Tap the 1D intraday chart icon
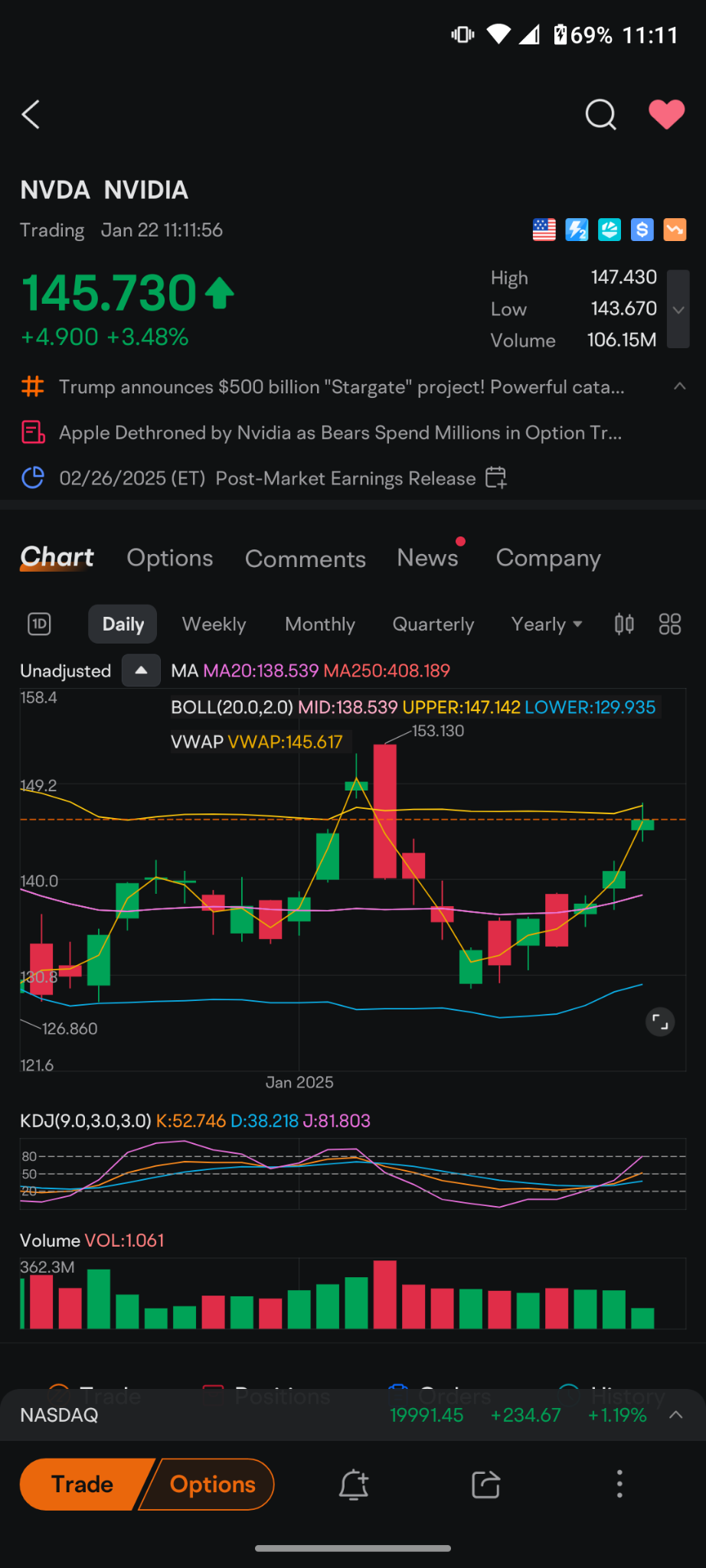Viewport: 706px width, 1568px height. tap(39, 624)
